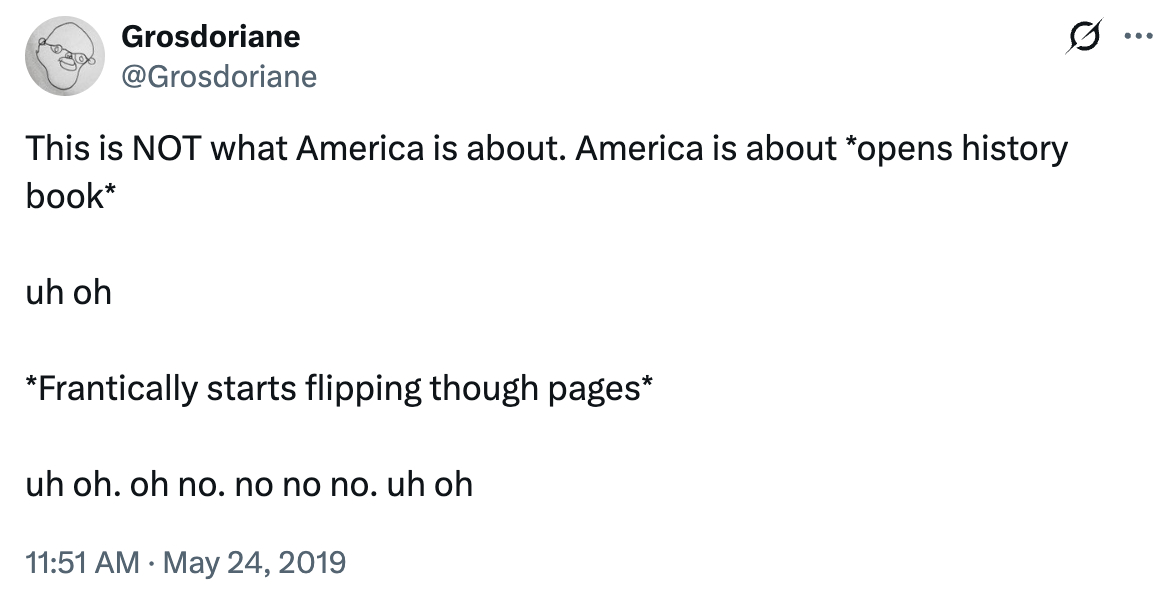Open the Grosdoriane display name link
Viewport: 1176px width, 608px height.
point(210,38)
